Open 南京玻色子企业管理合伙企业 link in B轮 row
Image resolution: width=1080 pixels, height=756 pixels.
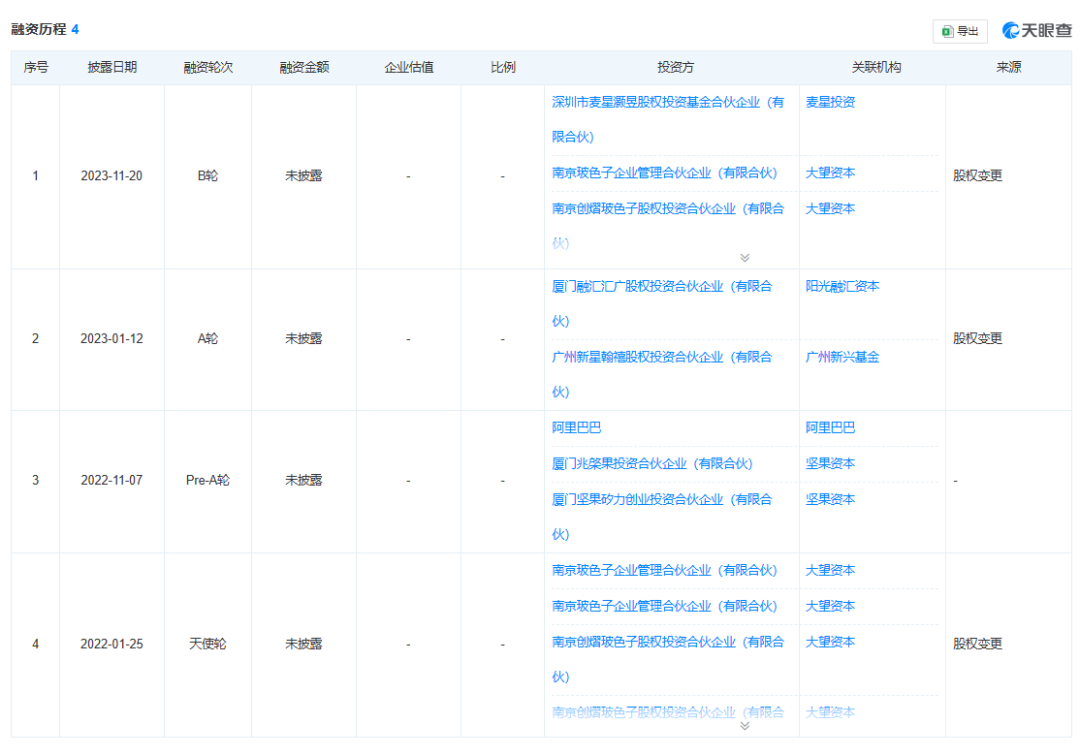click(x=664, y=173)
